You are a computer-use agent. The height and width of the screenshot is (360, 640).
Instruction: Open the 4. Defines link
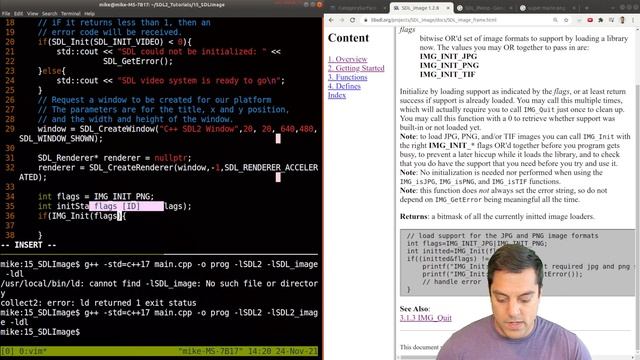pyautogui.click(x=344, y=86)
